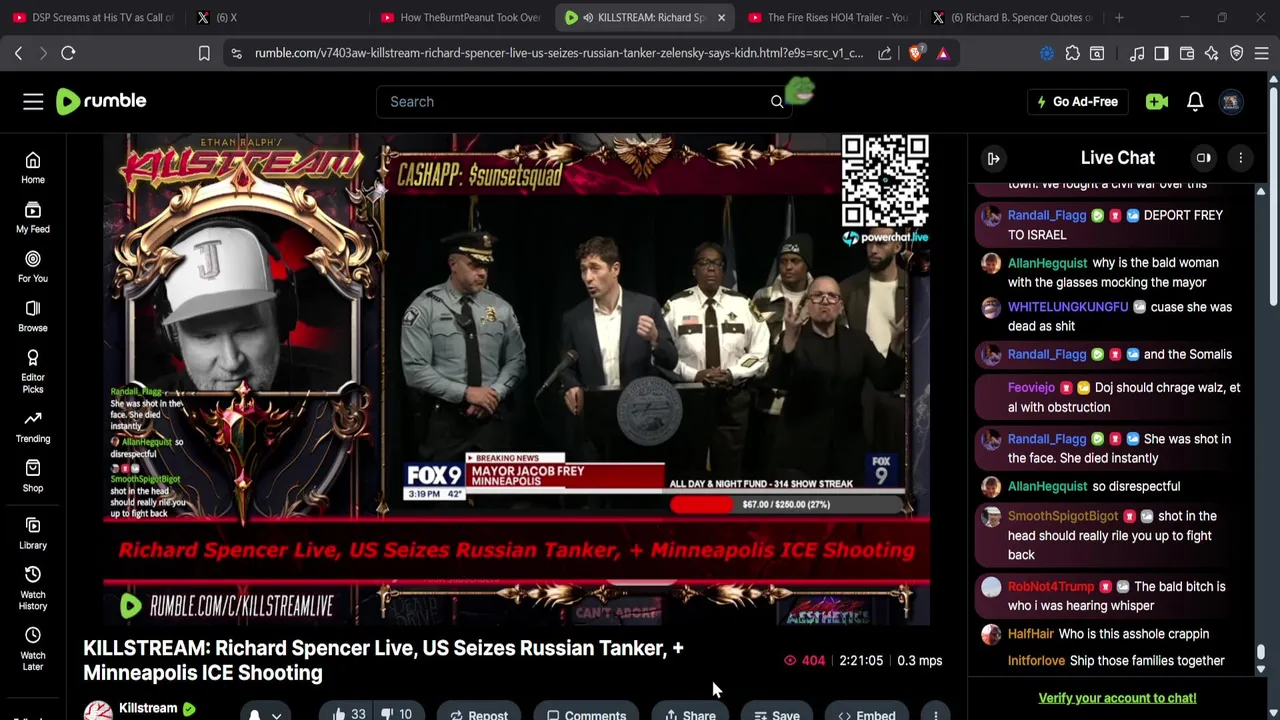Viewport: 1280px width, 720px height.
Task: Collapse the Live Chat panel
Action: pos(994,158)
